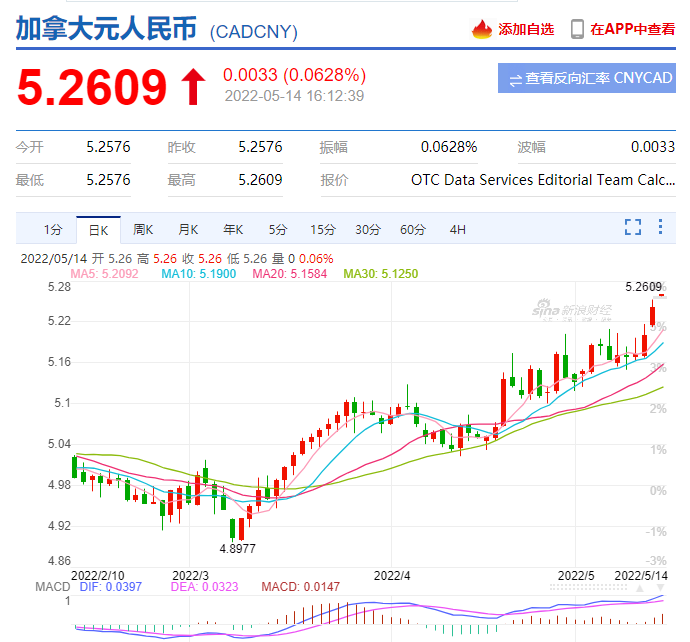Click the MA5: 5.2092 indicator label
690x642 pixels.
click(x=104, y=274)
